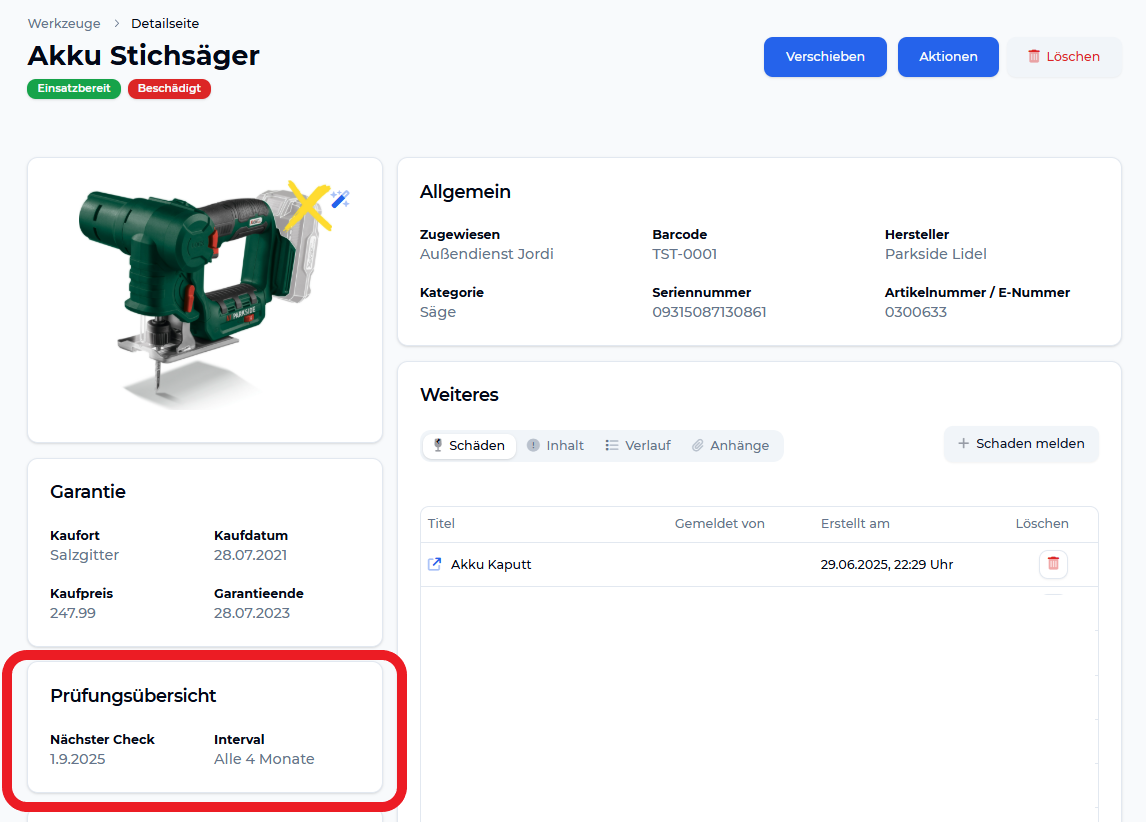
Task: Click the Löschen tool button
Action: [x=1064, y=57]
